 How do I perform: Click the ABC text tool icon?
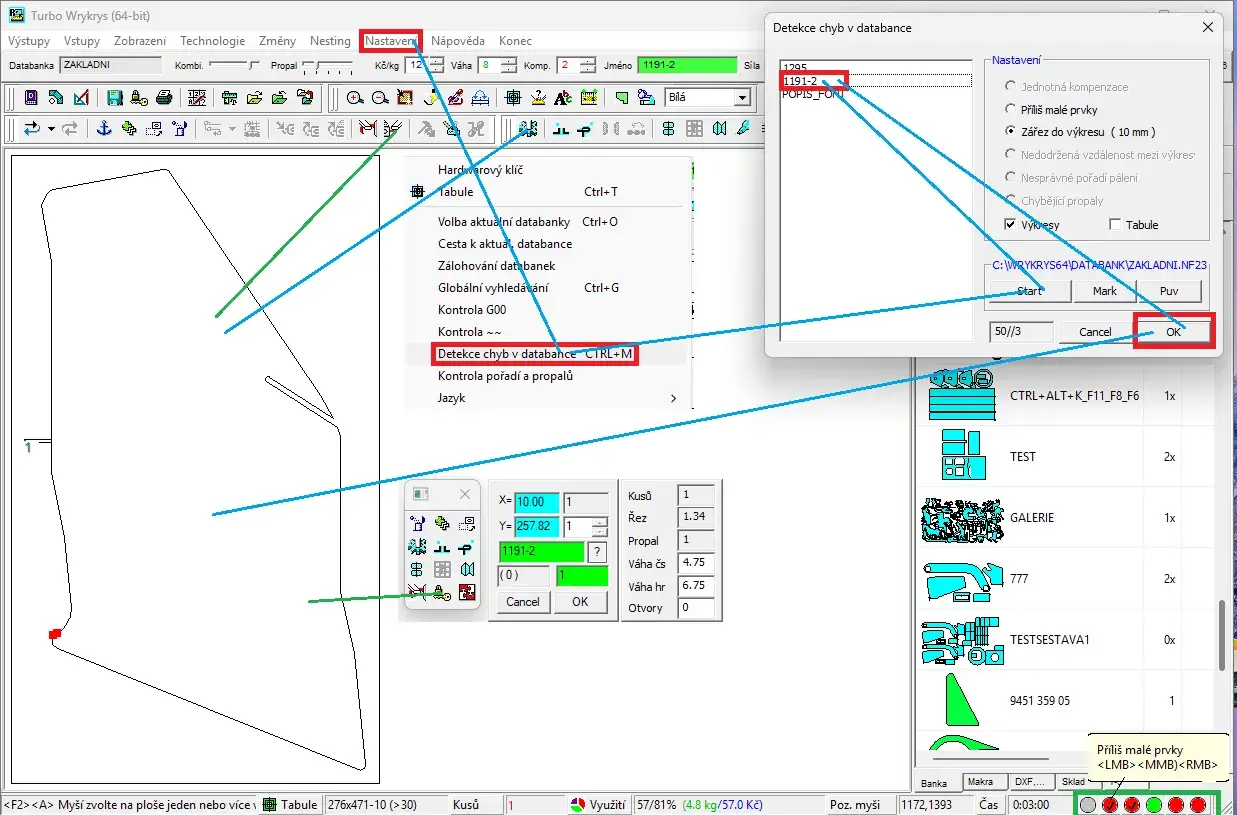click(x=563, y=97)
